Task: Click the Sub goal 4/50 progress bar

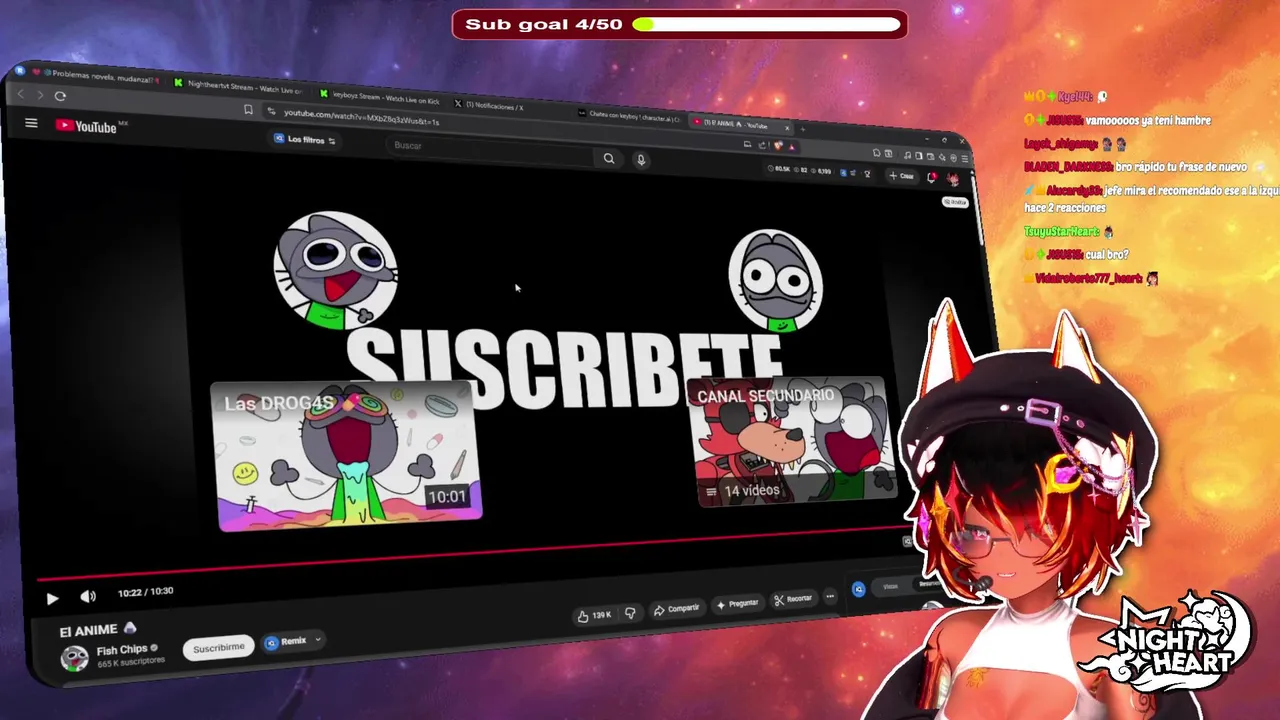Action: (767, 24)
